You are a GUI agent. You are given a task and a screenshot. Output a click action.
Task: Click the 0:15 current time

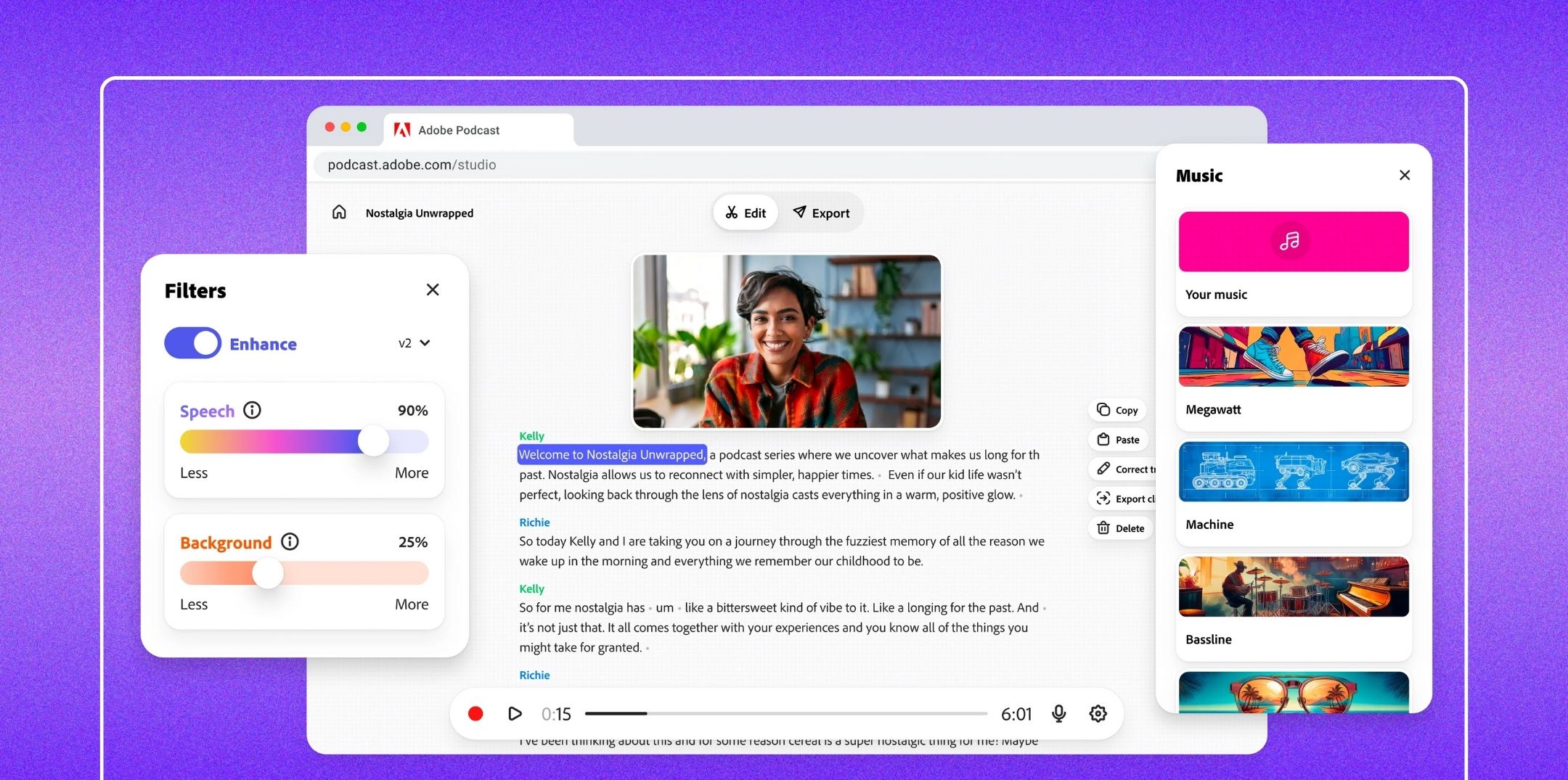pyautogui.click(x=556, y=715)
